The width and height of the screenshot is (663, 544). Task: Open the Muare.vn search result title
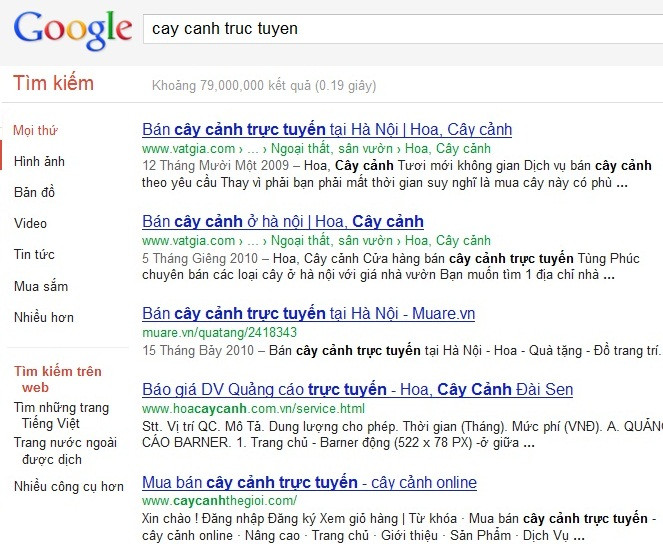tap(308, 314)
